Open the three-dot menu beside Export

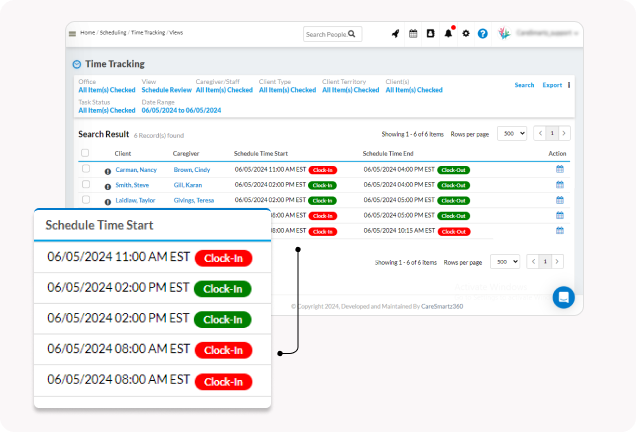569,85
